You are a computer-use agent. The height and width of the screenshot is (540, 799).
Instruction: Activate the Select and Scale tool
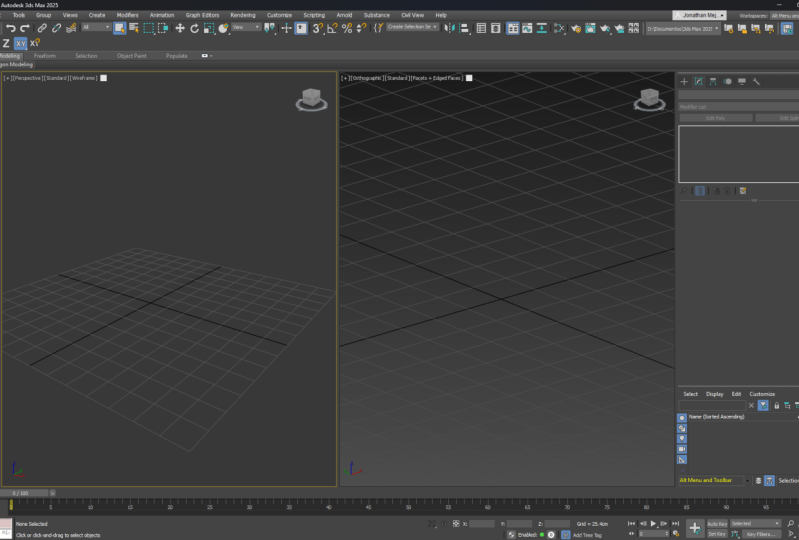(209, 29)
